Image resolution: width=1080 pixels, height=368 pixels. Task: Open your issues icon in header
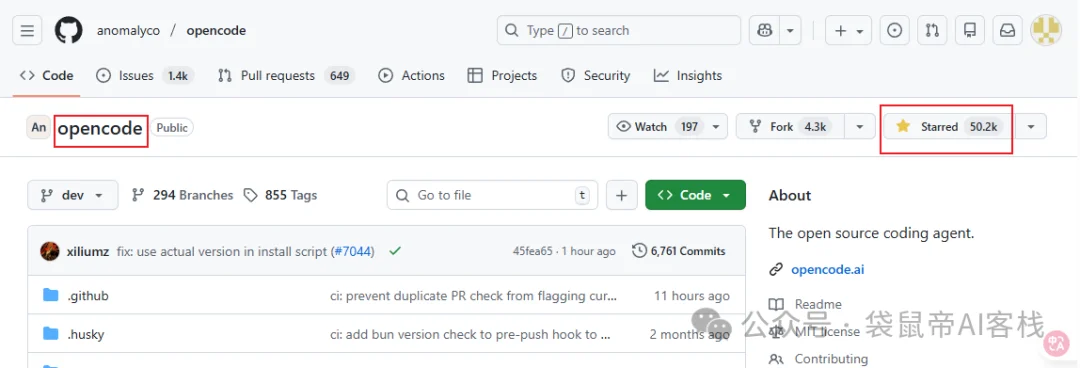pos(894,30)
